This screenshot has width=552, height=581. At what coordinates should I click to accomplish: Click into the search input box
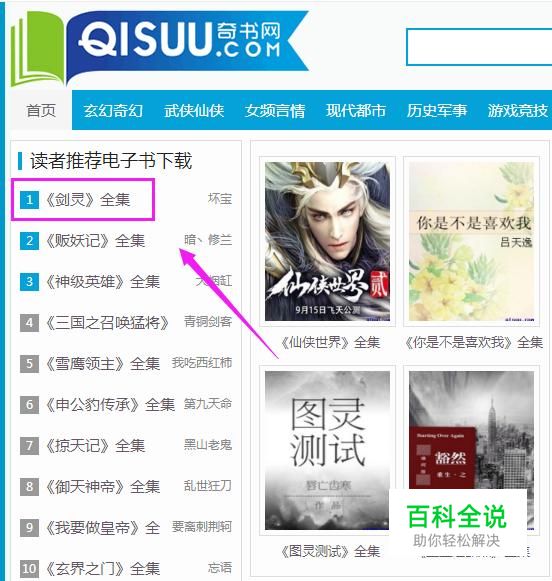(479, 47)
